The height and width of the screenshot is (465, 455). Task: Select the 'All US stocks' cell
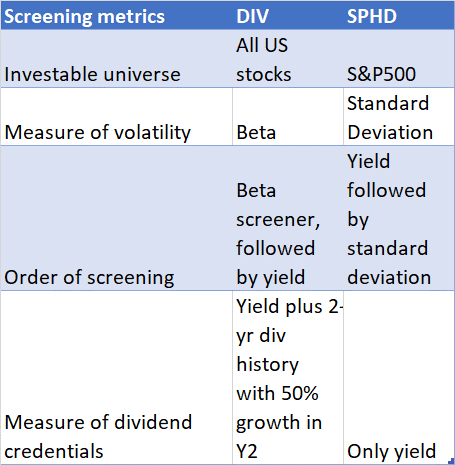click(288, 59)
